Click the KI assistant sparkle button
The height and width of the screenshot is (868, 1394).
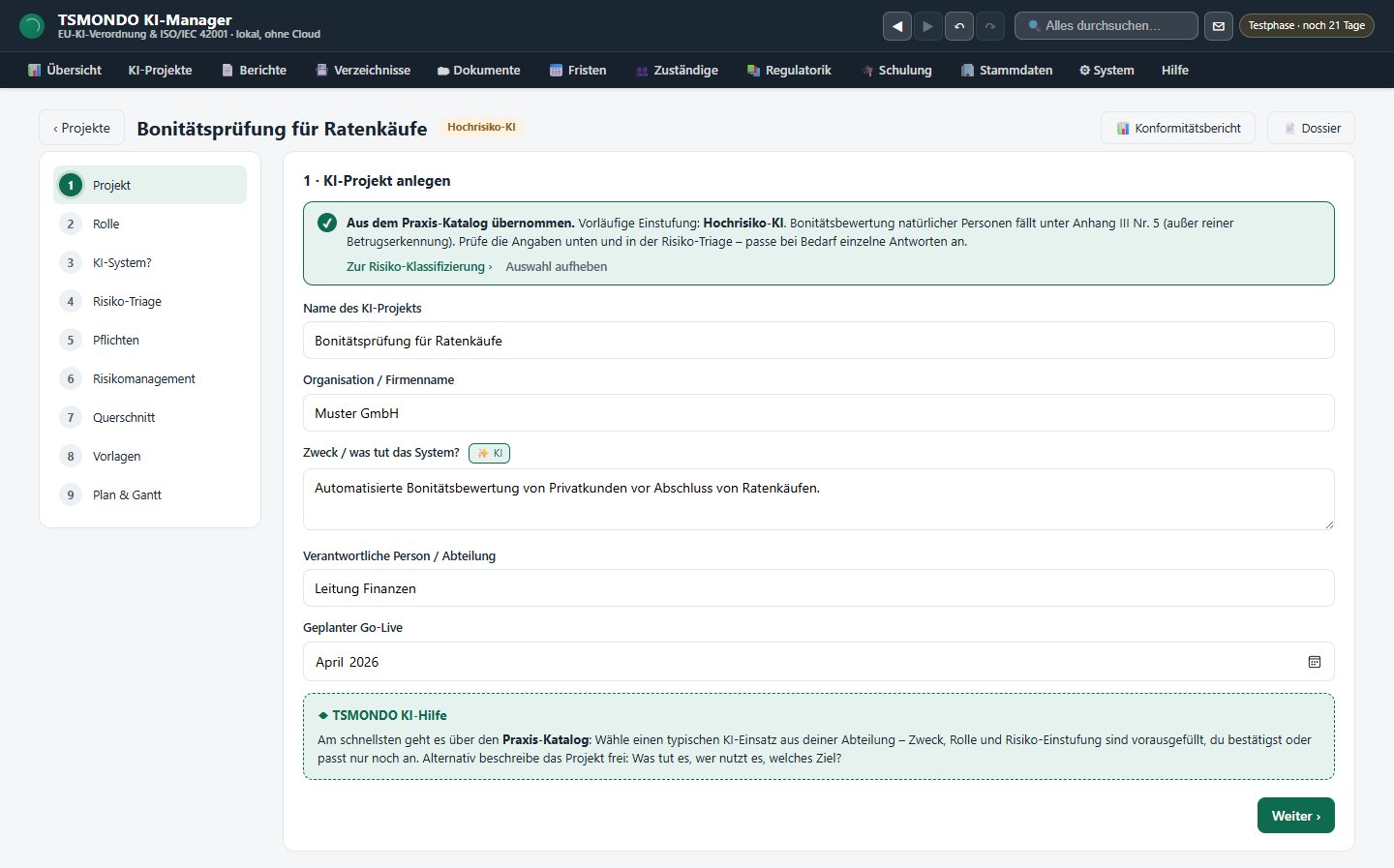coord(489,453)
